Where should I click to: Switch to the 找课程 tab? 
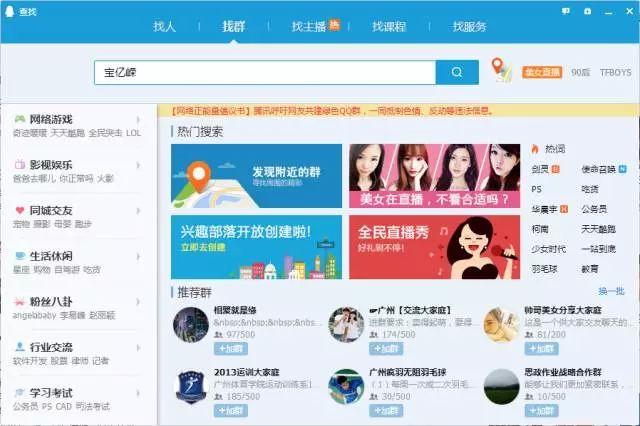[389, 27]
